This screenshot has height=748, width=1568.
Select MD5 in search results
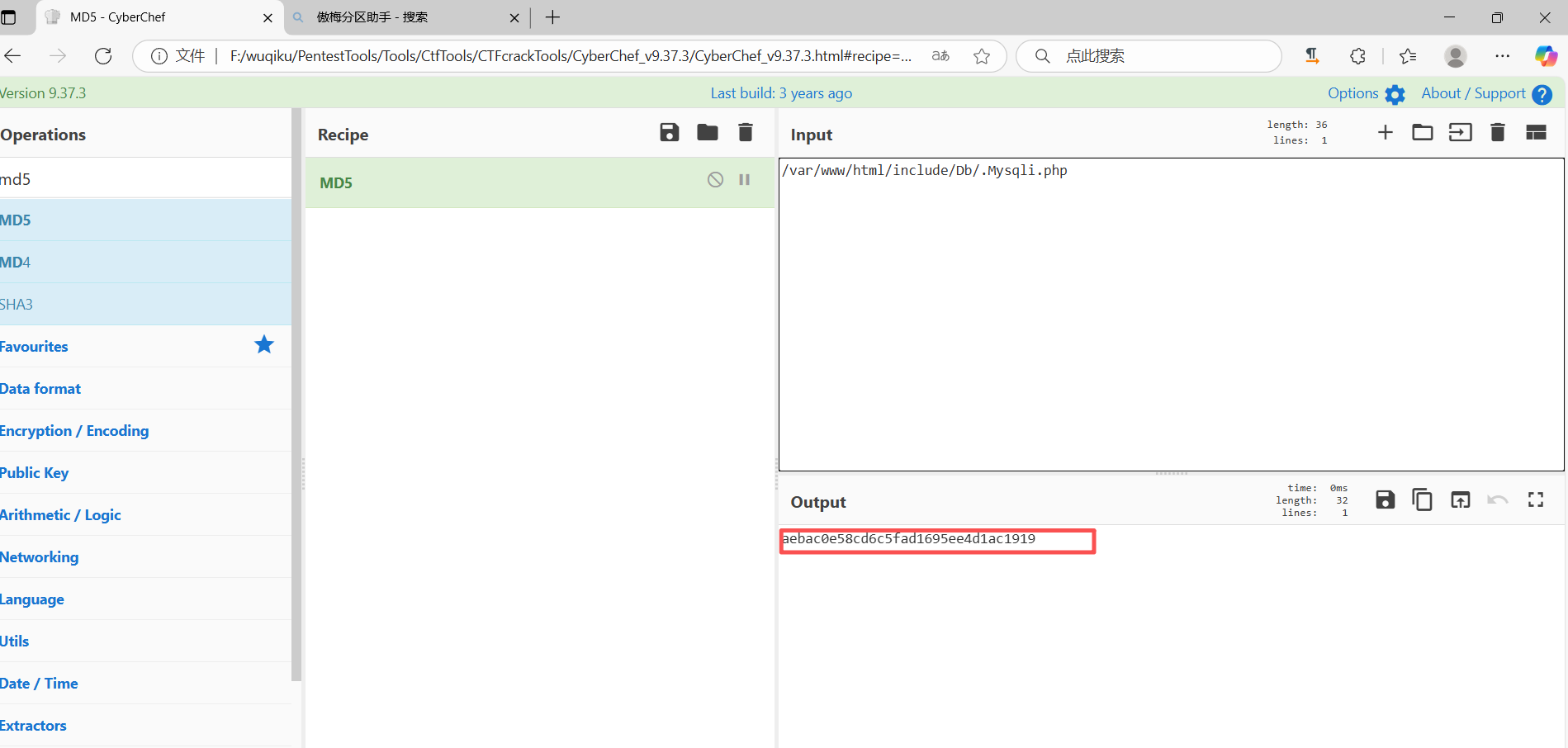(x=145, y=220)
